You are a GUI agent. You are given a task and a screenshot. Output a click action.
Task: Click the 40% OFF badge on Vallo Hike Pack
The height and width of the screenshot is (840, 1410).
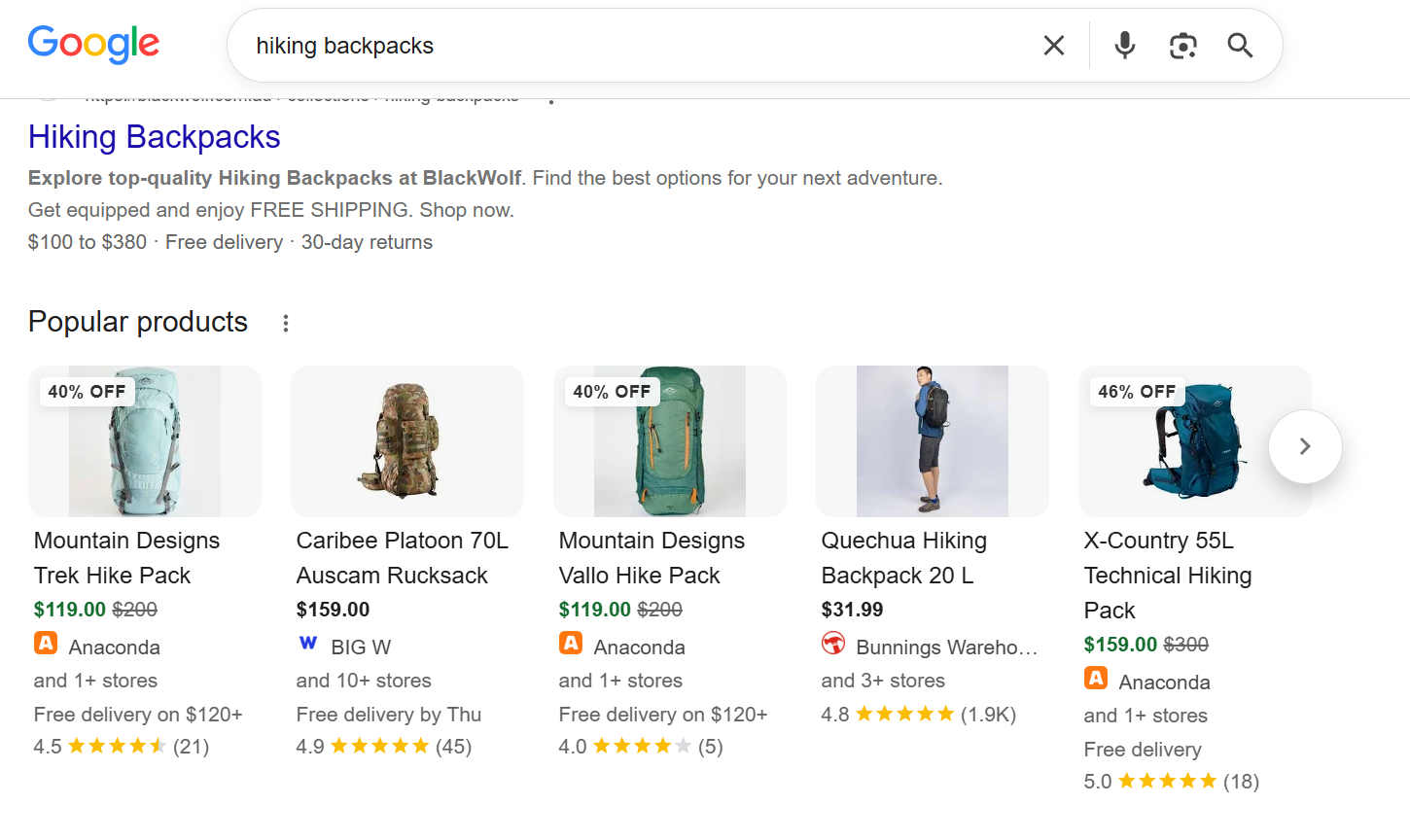point(612,392)
